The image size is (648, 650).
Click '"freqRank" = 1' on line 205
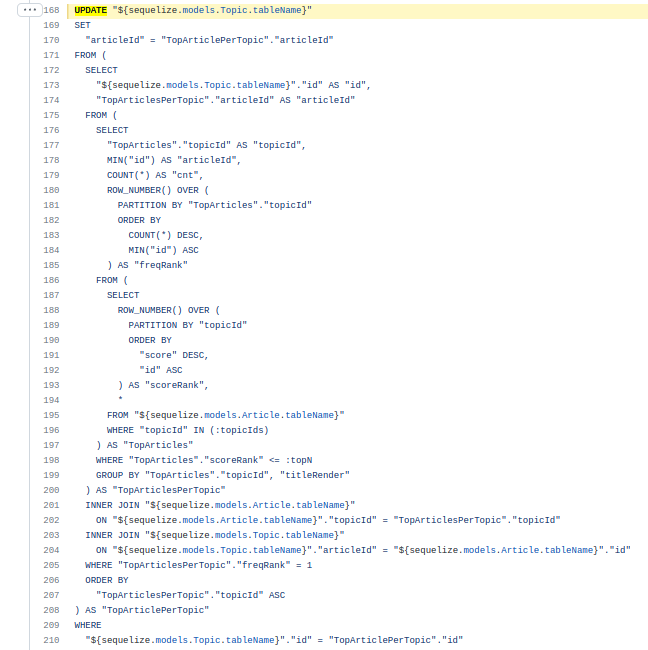point(274,565)
